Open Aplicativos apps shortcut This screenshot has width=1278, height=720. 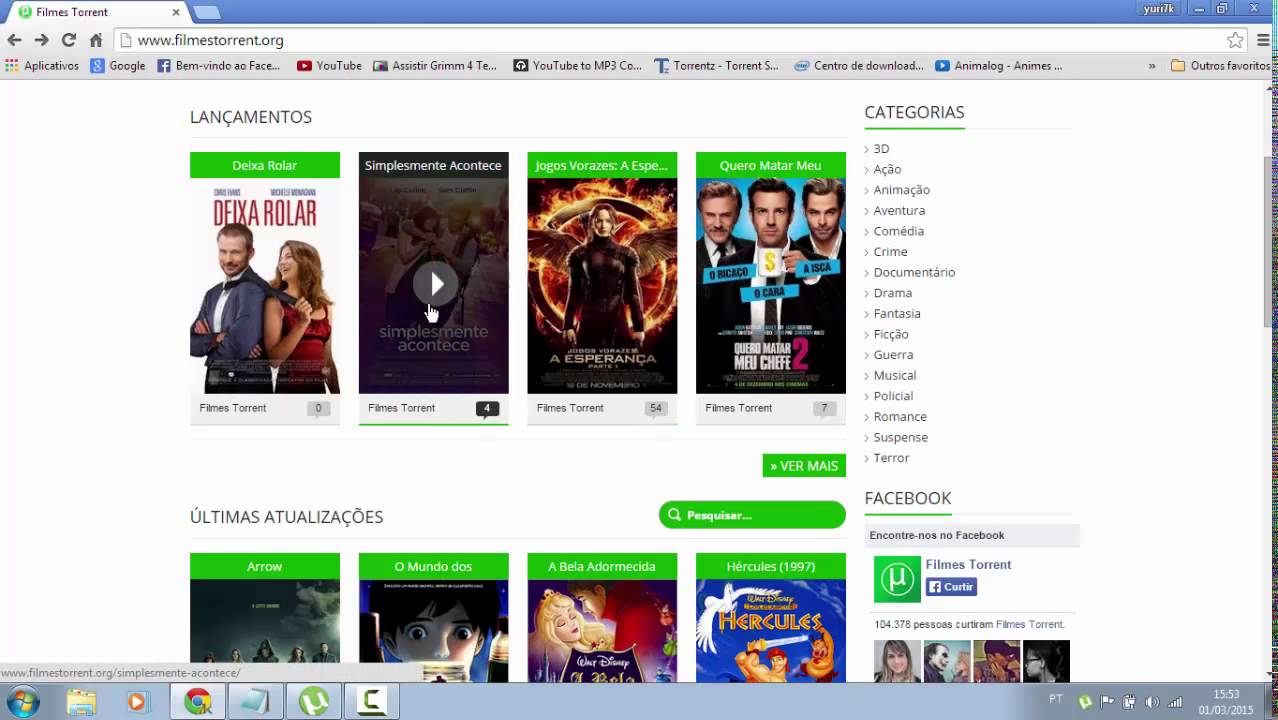42,66
